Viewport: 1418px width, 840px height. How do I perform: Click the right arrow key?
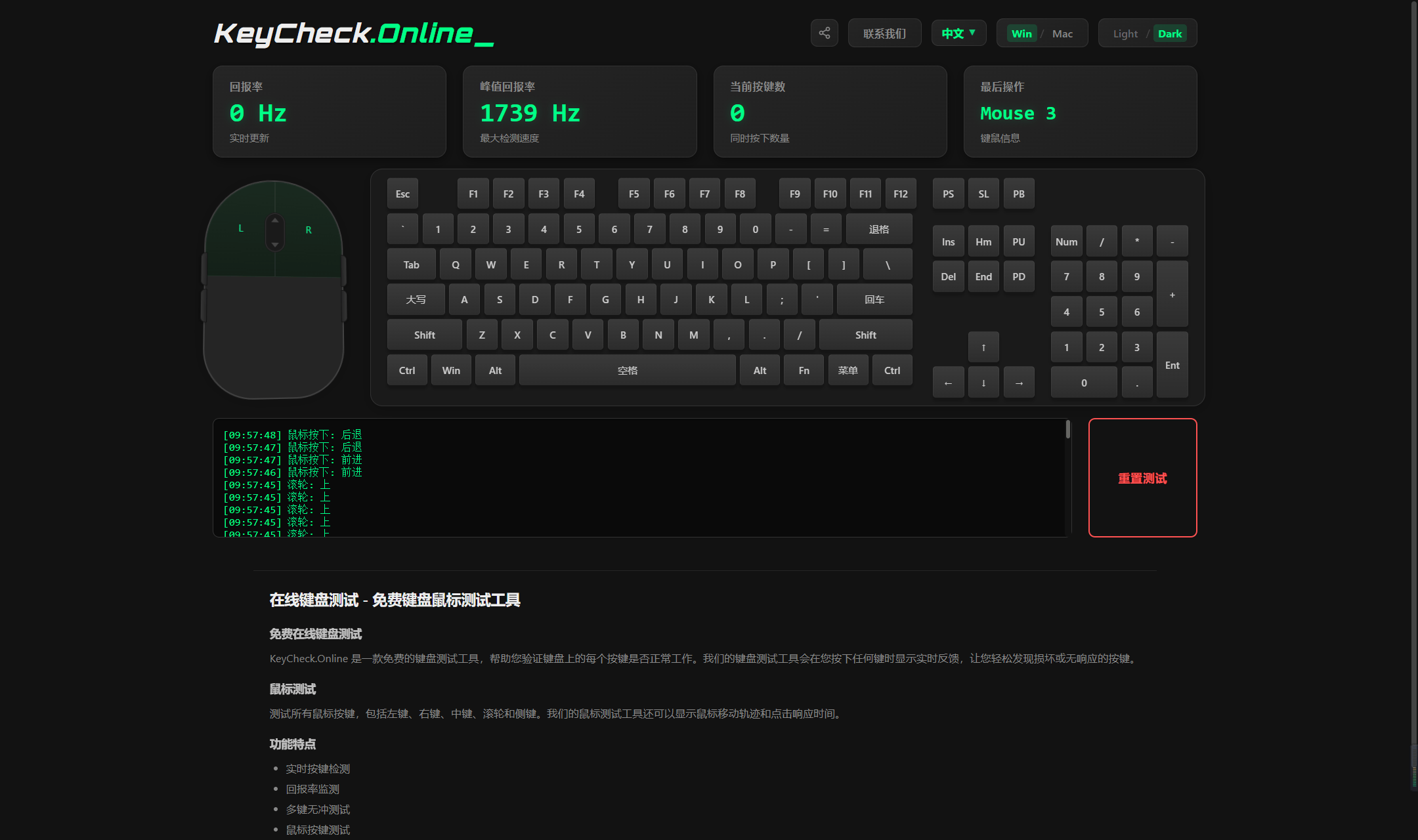coord(1019,383)
